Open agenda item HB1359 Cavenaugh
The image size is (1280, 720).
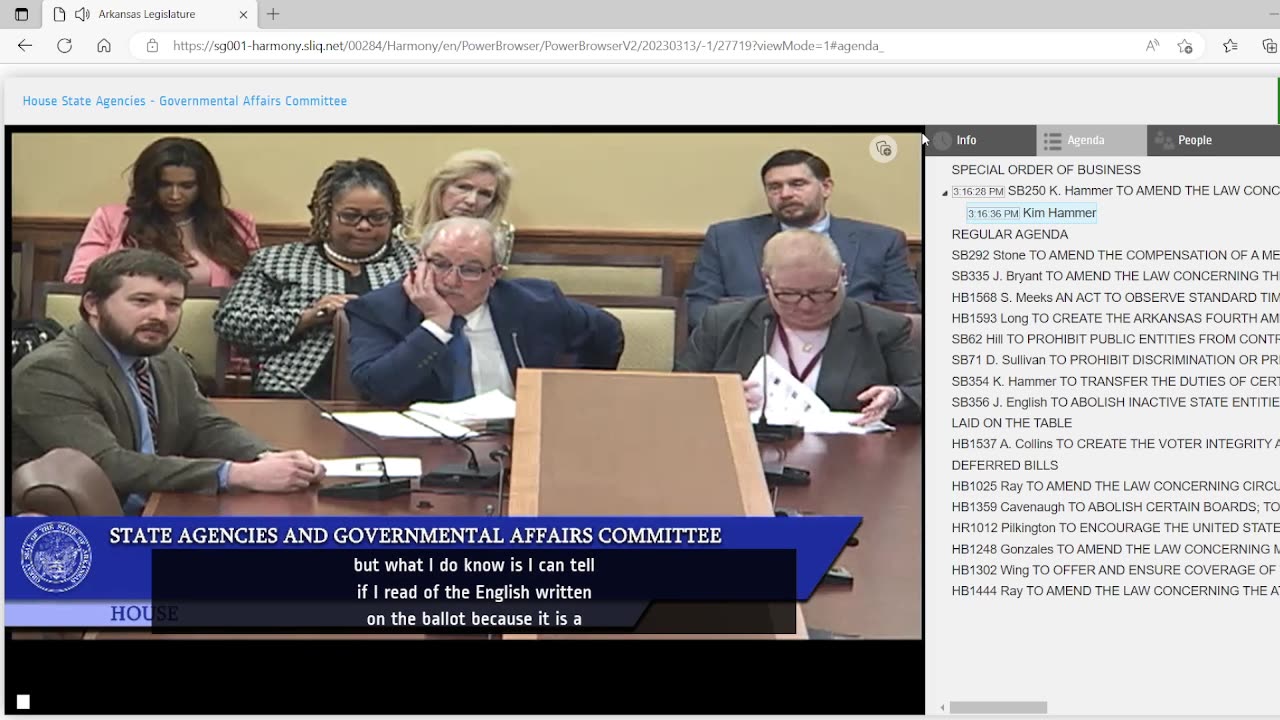[x=1115, y=507]
